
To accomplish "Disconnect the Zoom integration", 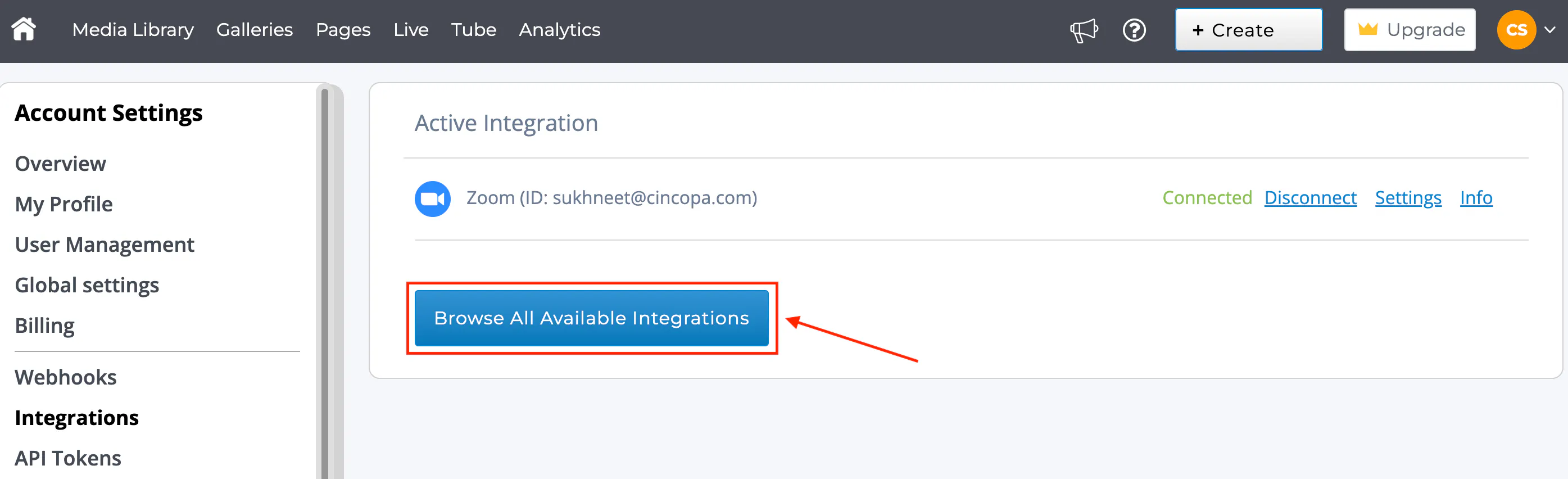I will [1310, 198].
